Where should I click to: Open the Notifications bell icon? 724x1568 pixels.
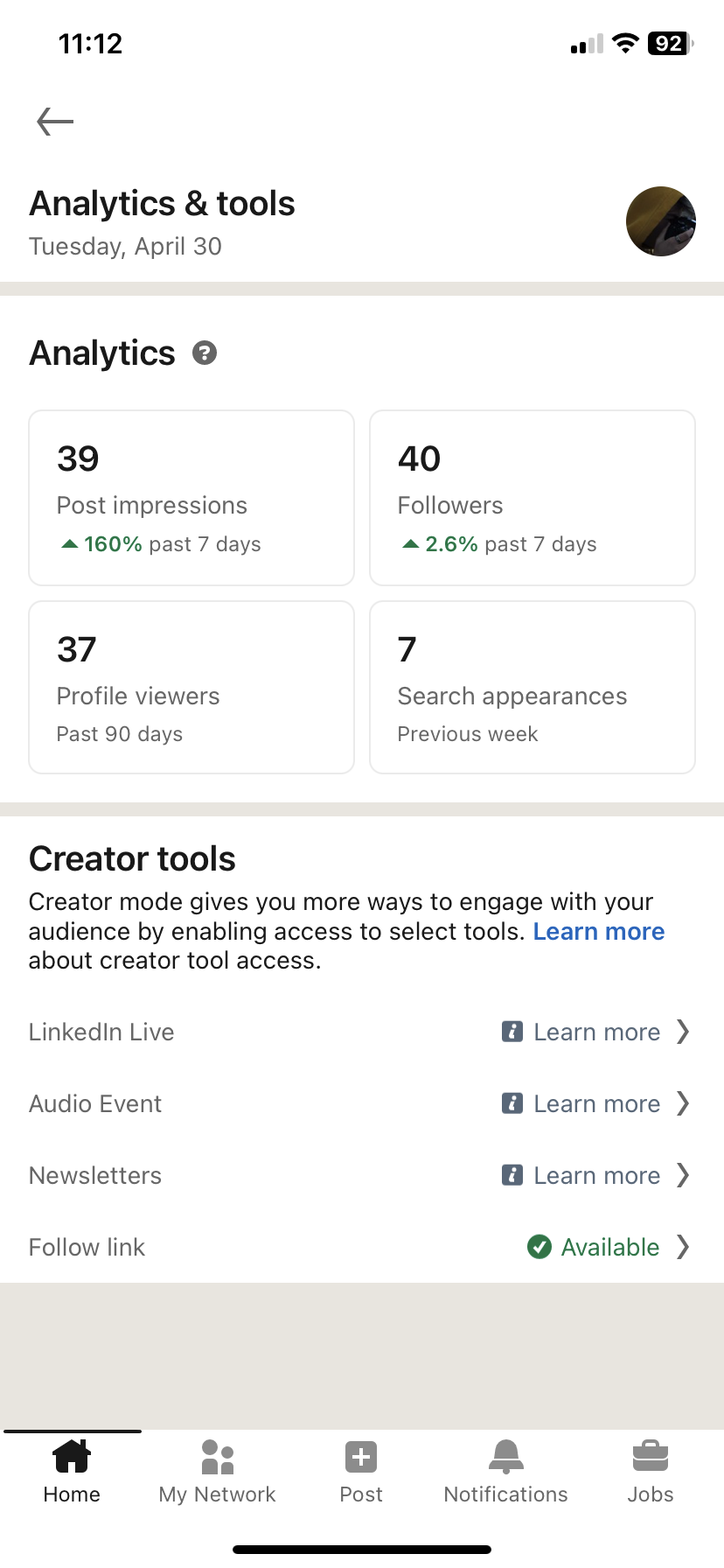tap(506, 1457)
